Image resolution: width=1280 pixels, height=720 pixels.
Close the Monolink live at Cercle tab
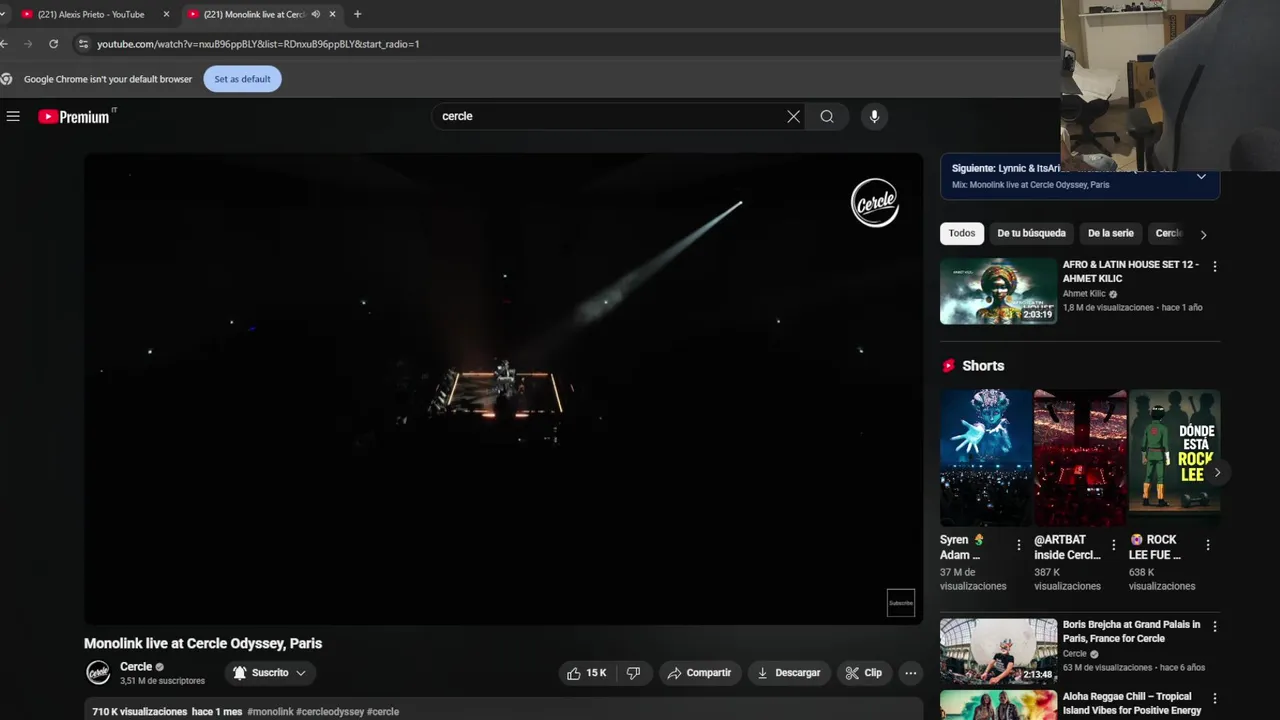click(333, 14)
